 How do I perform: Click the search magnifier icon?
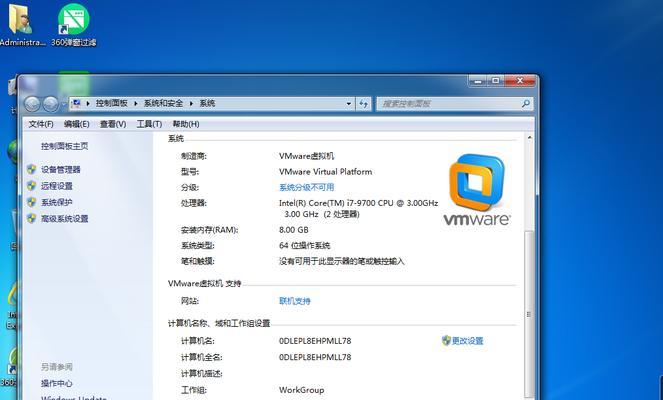(x=526, y=103)
